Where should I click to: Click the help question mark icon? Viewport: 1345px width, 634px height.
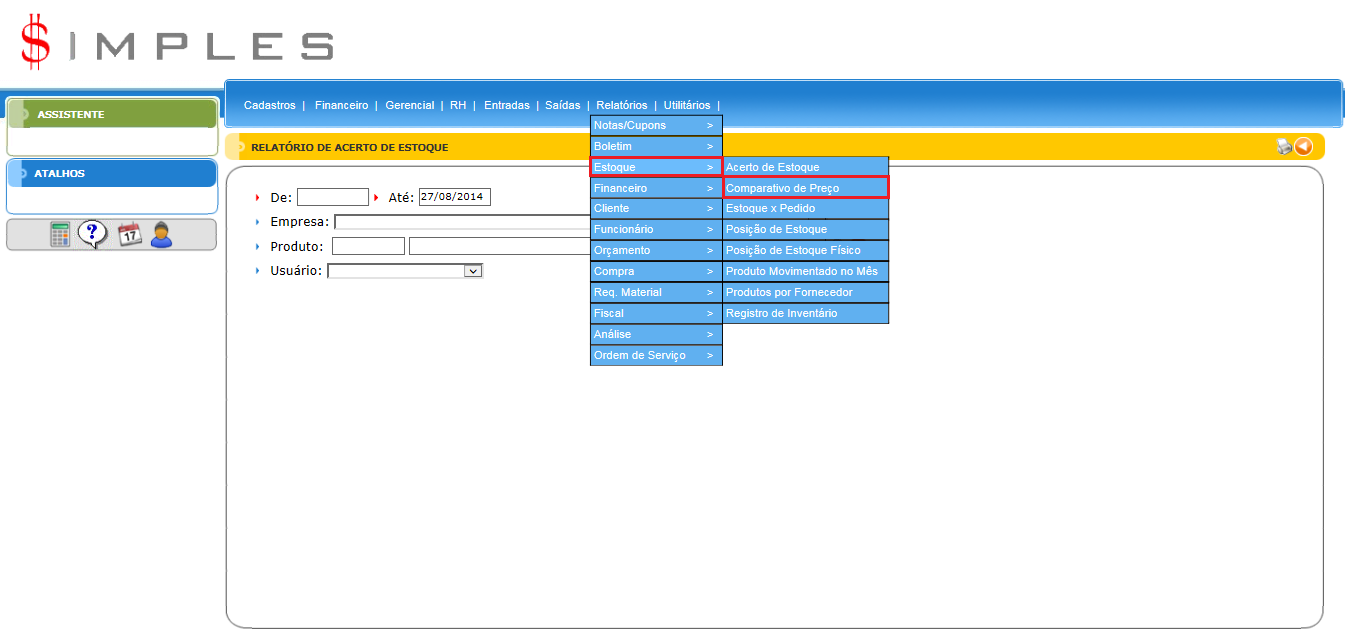[92, 235]
